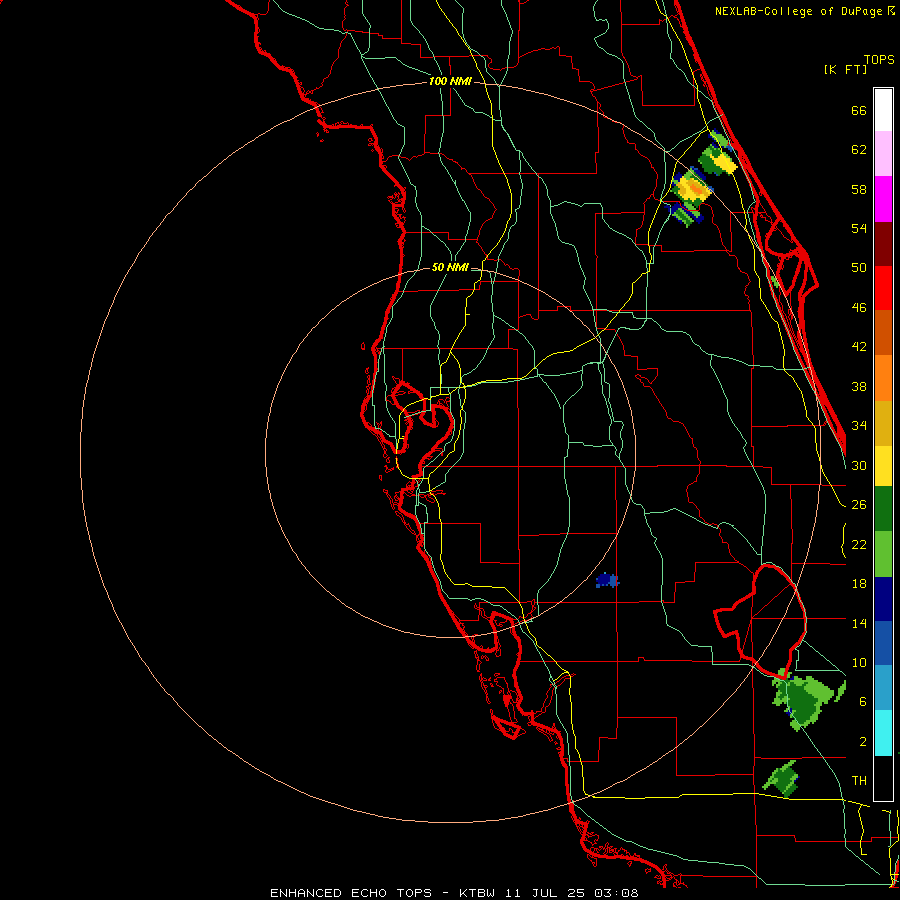Viewport: 900px width, 900px height.
Task: Click the white swatch in the tops legend
Action: [x=883, y=110]
